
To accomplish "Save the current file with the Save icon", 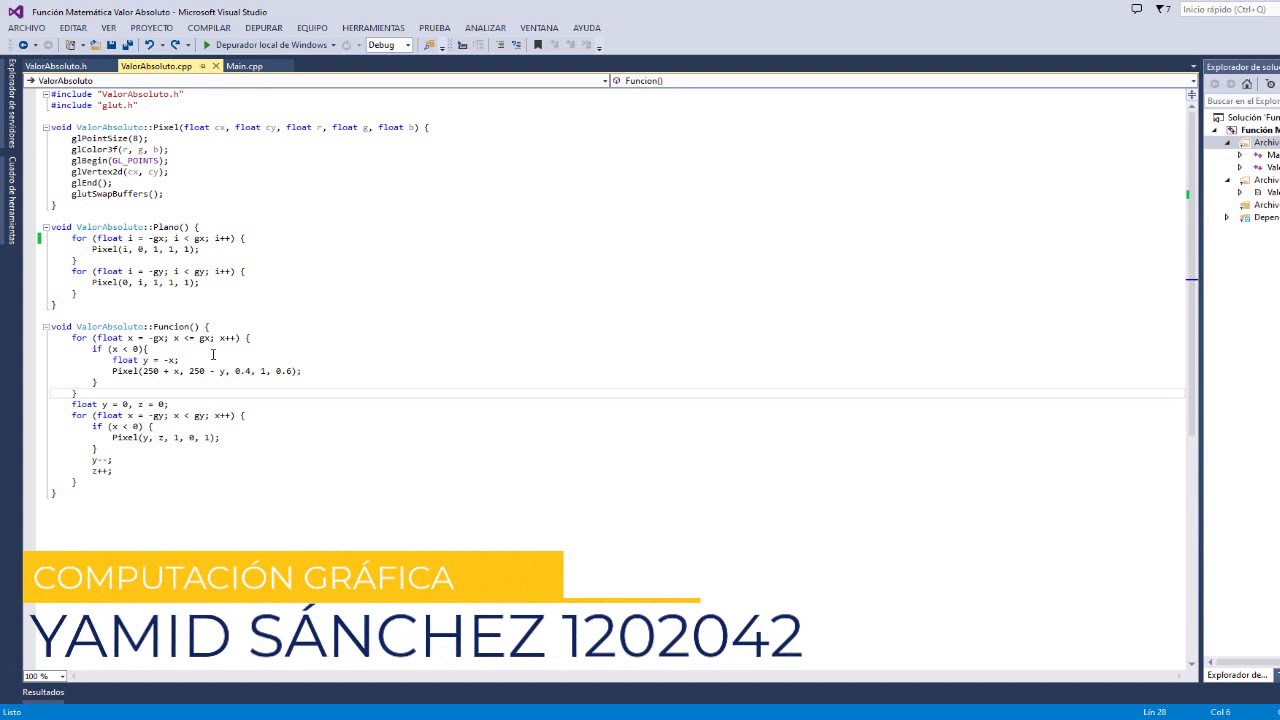I will pos(111,45).
